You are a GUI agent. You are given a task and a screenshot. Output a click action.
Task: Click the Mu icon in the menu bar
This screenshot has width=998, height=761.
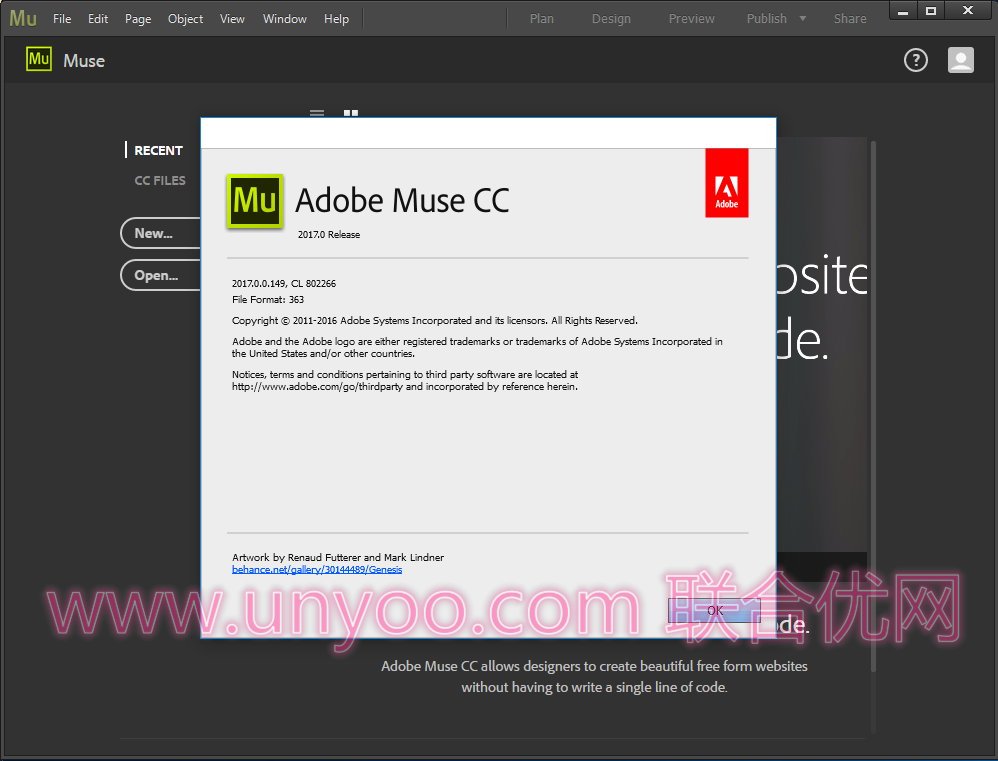tap(23, 18)
